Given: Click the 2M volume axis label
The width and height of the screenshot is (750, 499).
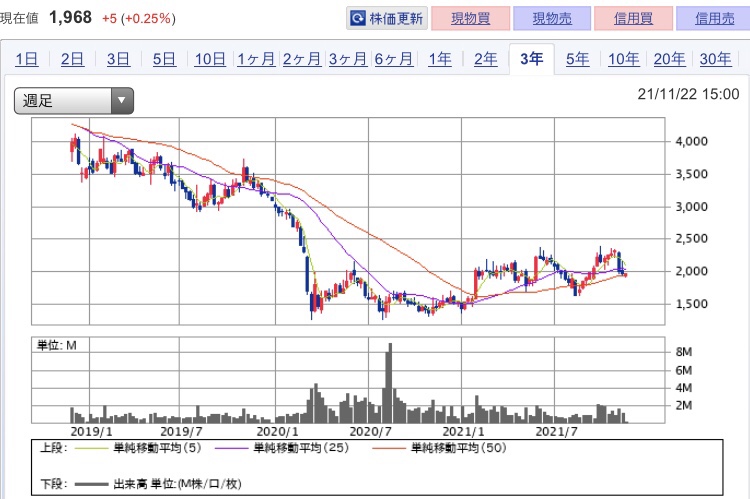Looking at the screenshot, I should point(684,406).
